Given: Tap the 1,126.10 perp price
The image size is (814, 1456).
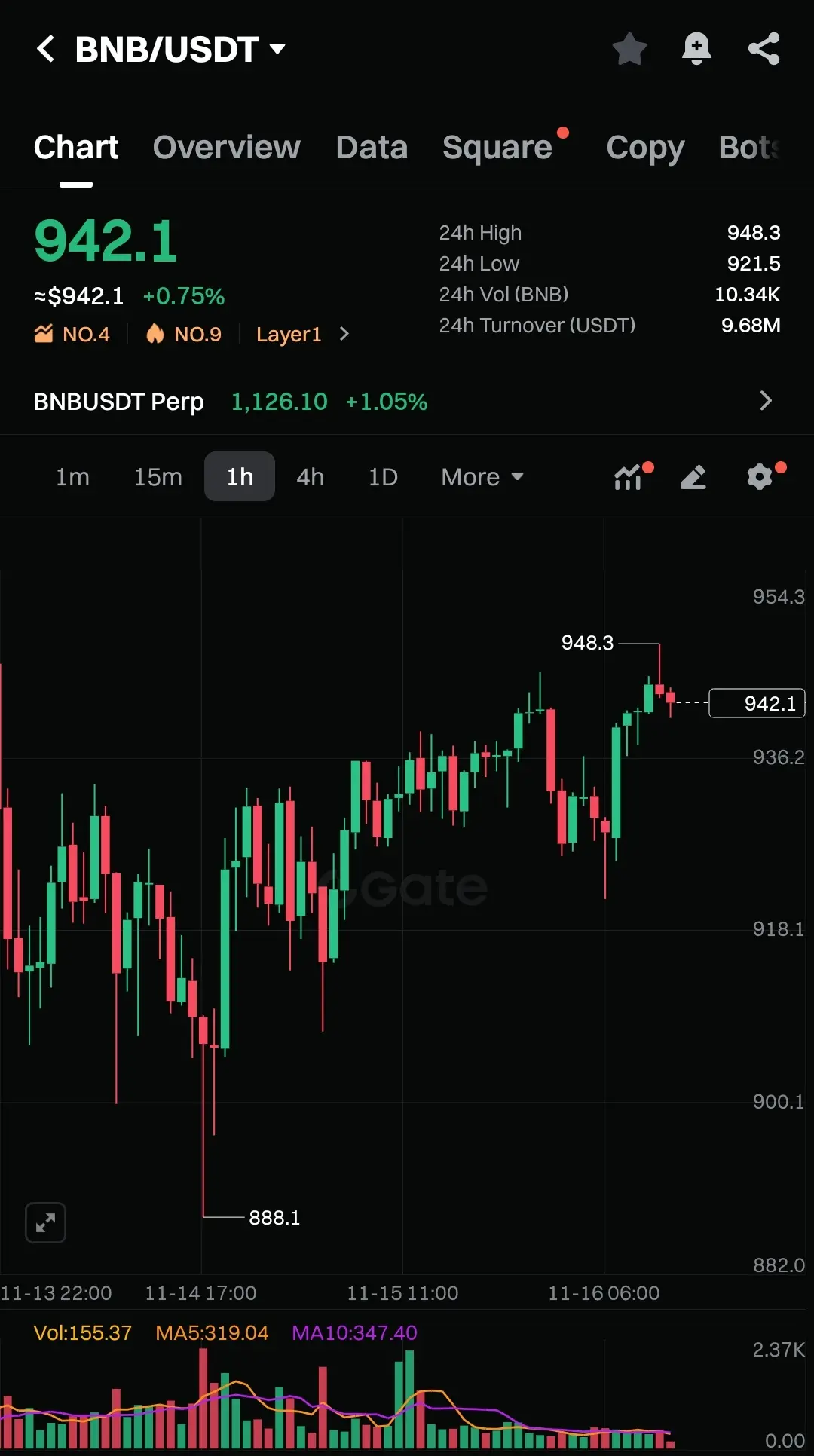Looking at the screenshot, I should 280,402.
